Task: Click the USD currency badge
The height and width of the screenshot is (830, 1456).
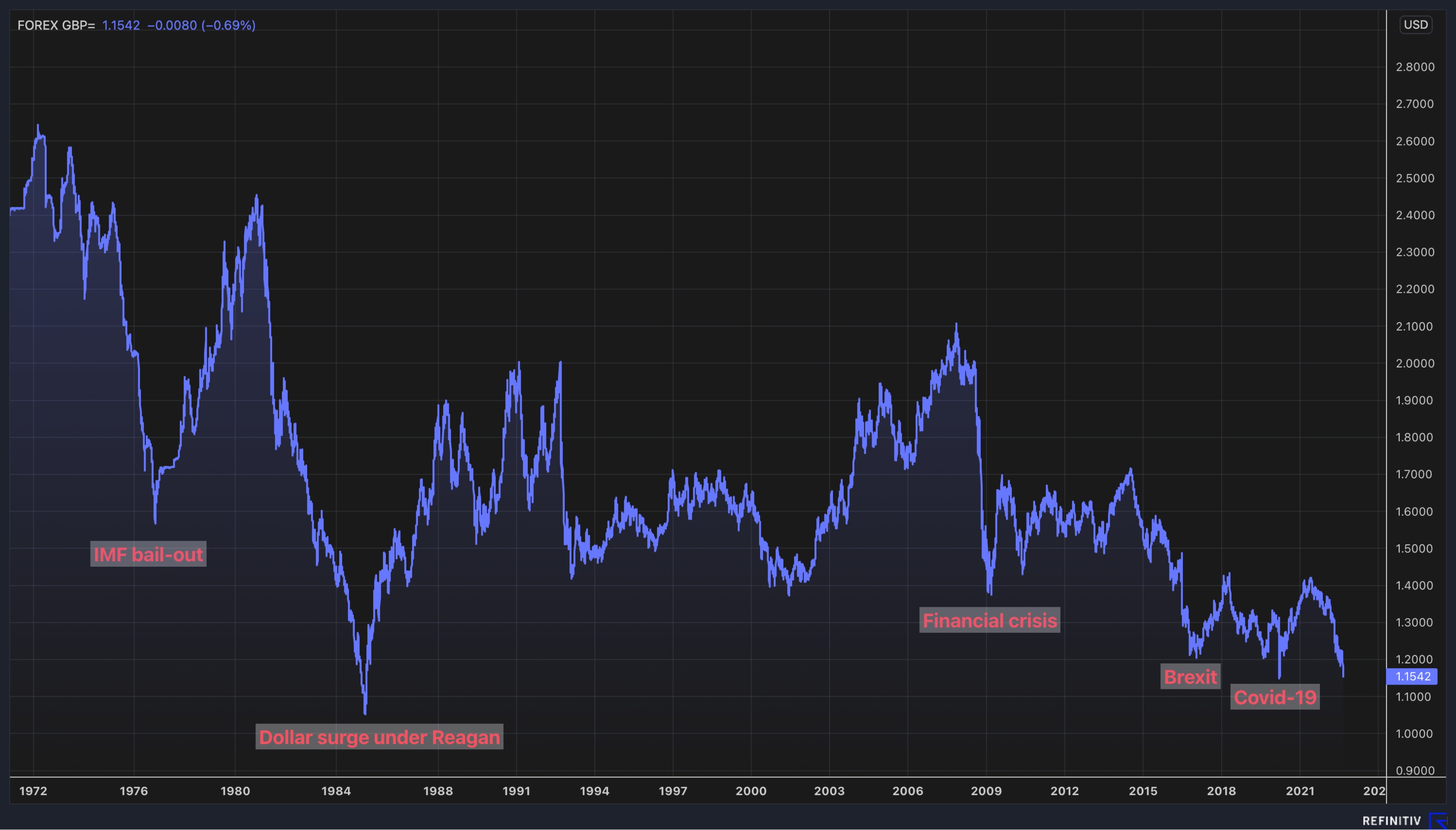Action: [1416, 24]
